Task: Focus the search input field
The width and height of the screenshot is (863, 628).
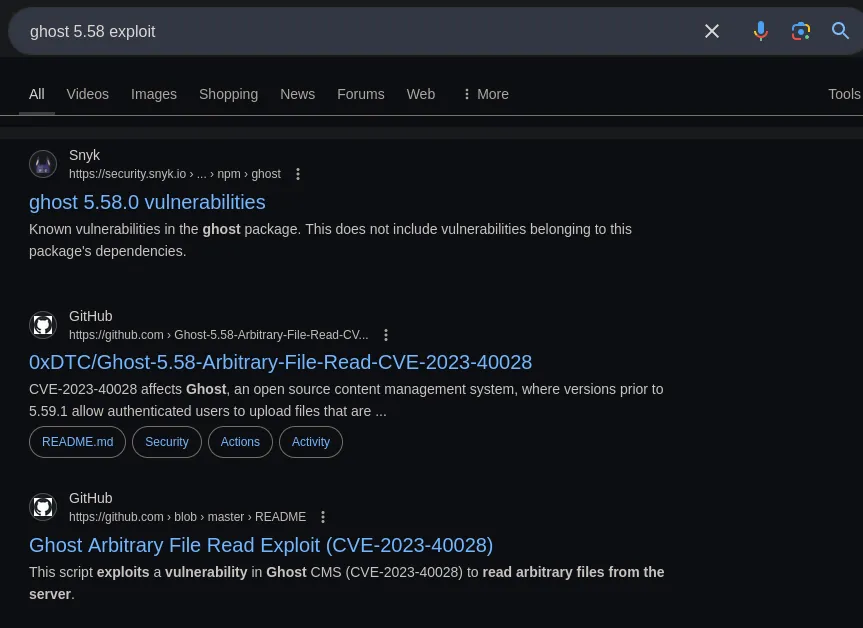Action: [x=350, y=31]
